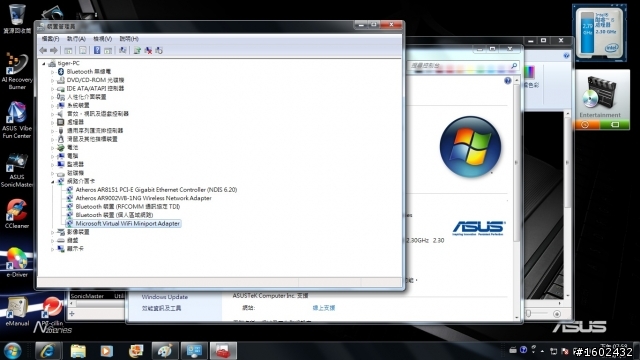Image resolution: width=640 pixels, height=360 pixels.
Task: Select Atheros AR8151 PCI-E Gigabit Ethernet Controller
Action: (x=156, y=190)
